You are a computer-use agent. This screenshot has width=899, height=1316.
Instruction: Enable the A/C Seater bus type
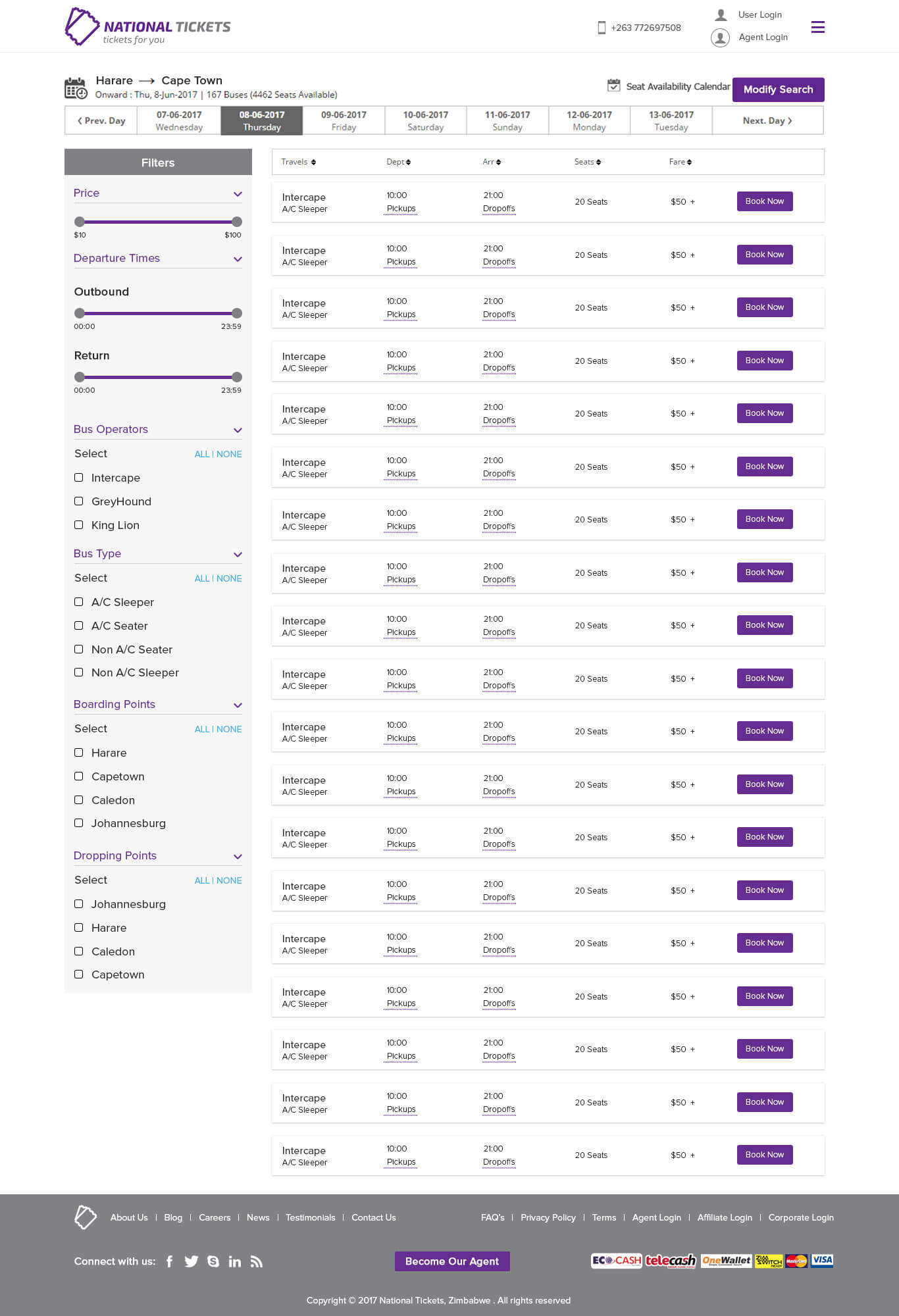coord(79,626)
